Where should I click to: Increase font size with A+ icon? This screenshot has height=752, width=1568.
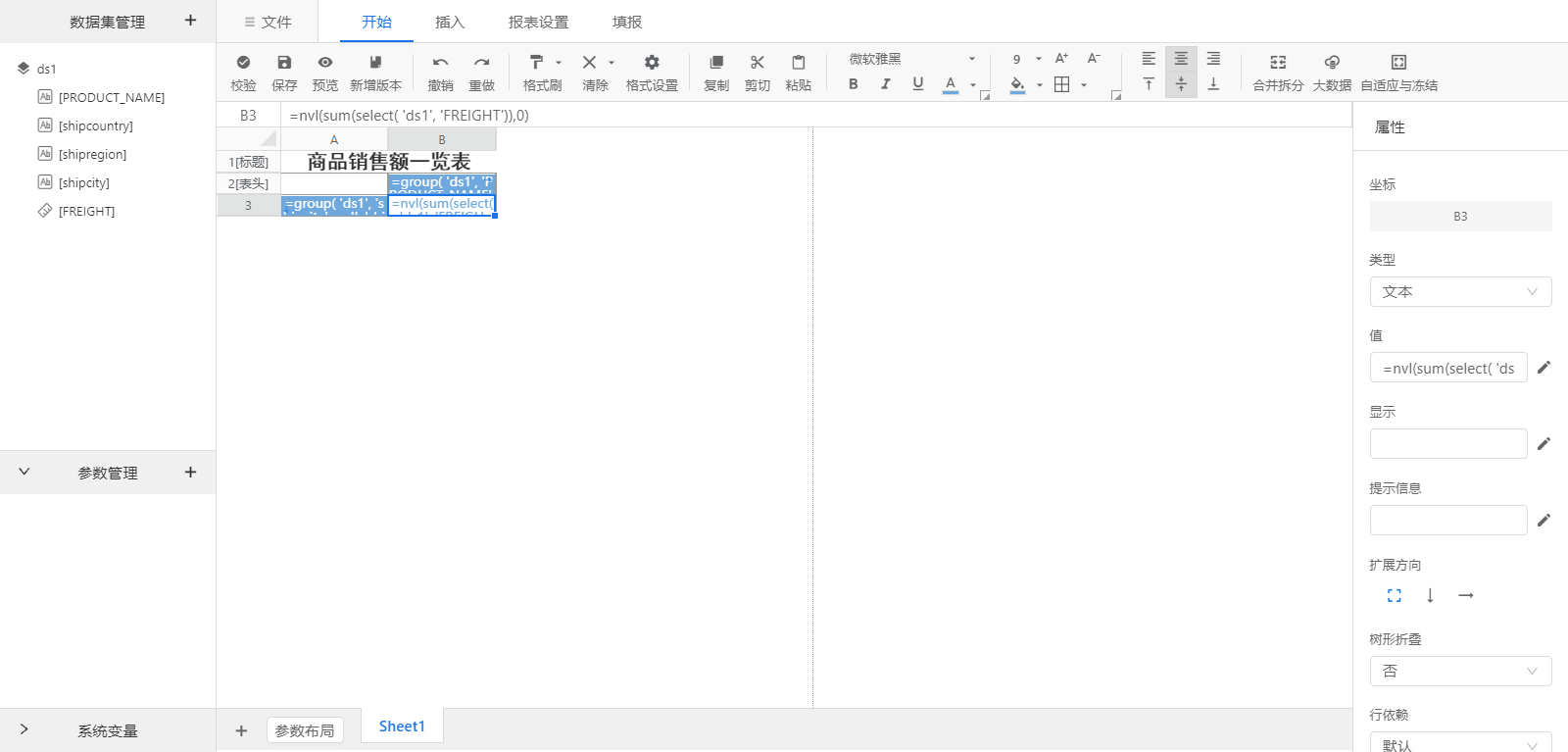click(x=1061, y=59)
